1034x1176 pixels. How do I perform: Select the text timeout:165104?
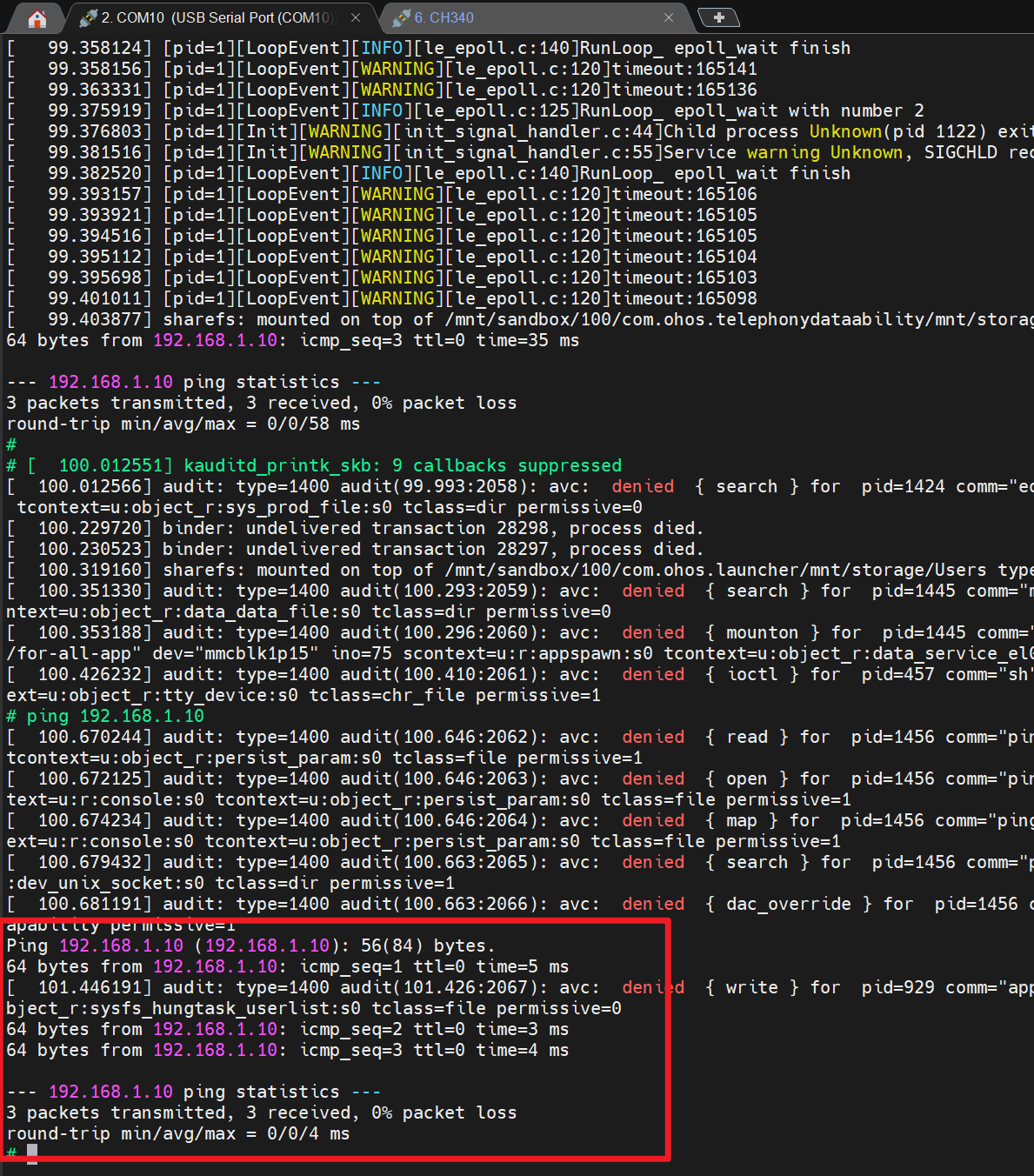point(684,257)
